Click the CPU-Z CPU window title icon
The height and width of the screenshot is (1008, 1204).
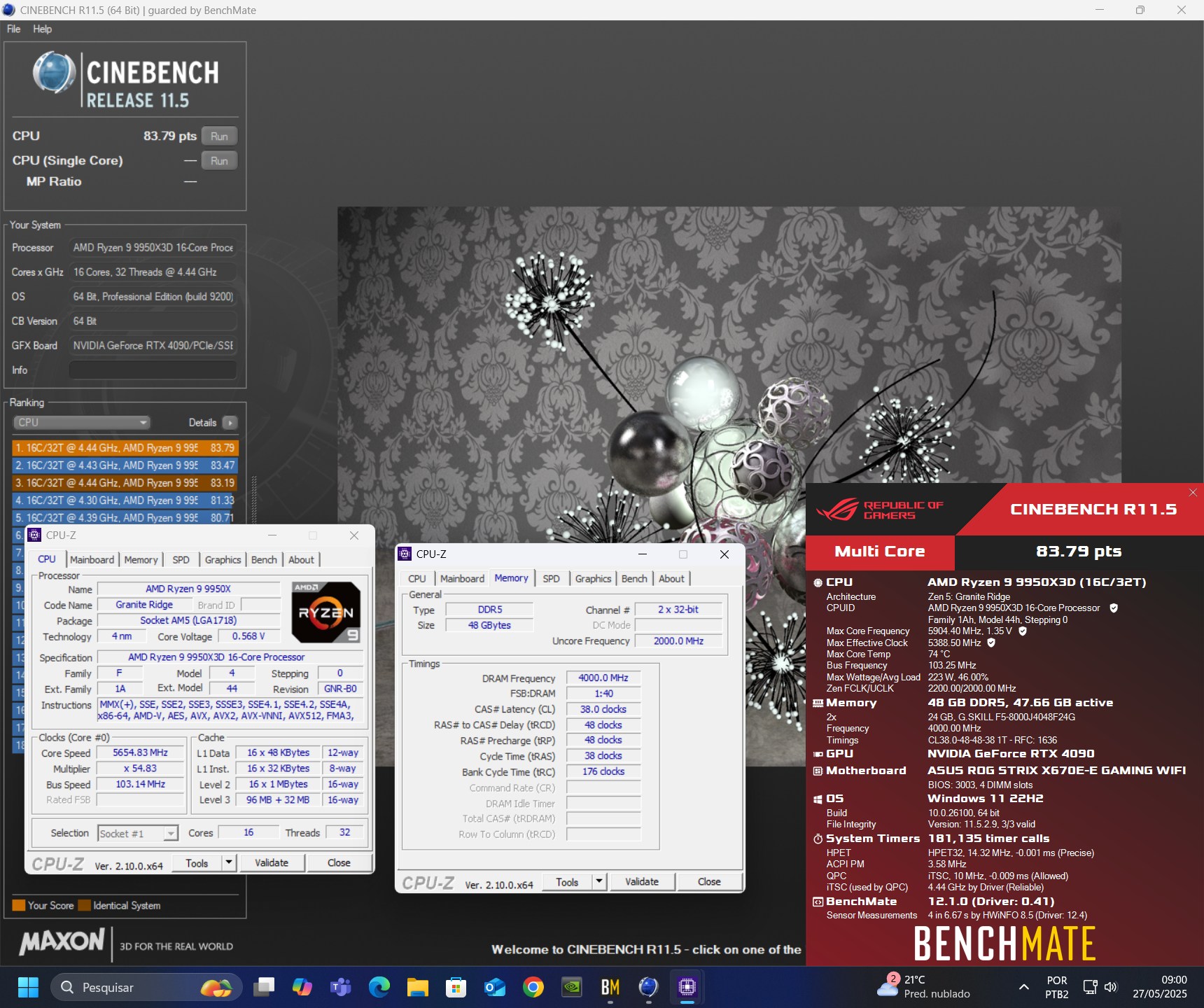[35, 535]
